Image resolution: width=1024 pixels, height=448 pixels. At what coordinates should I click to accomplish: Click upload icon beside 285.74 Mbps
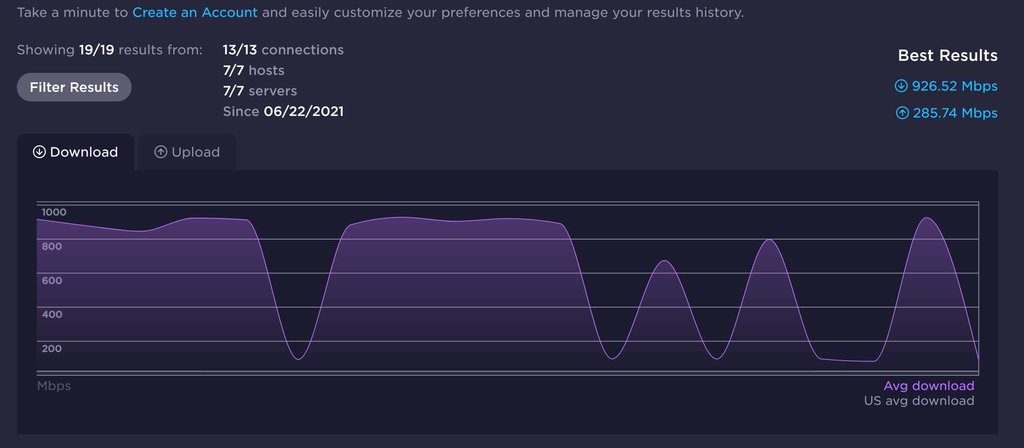(901, 113)
